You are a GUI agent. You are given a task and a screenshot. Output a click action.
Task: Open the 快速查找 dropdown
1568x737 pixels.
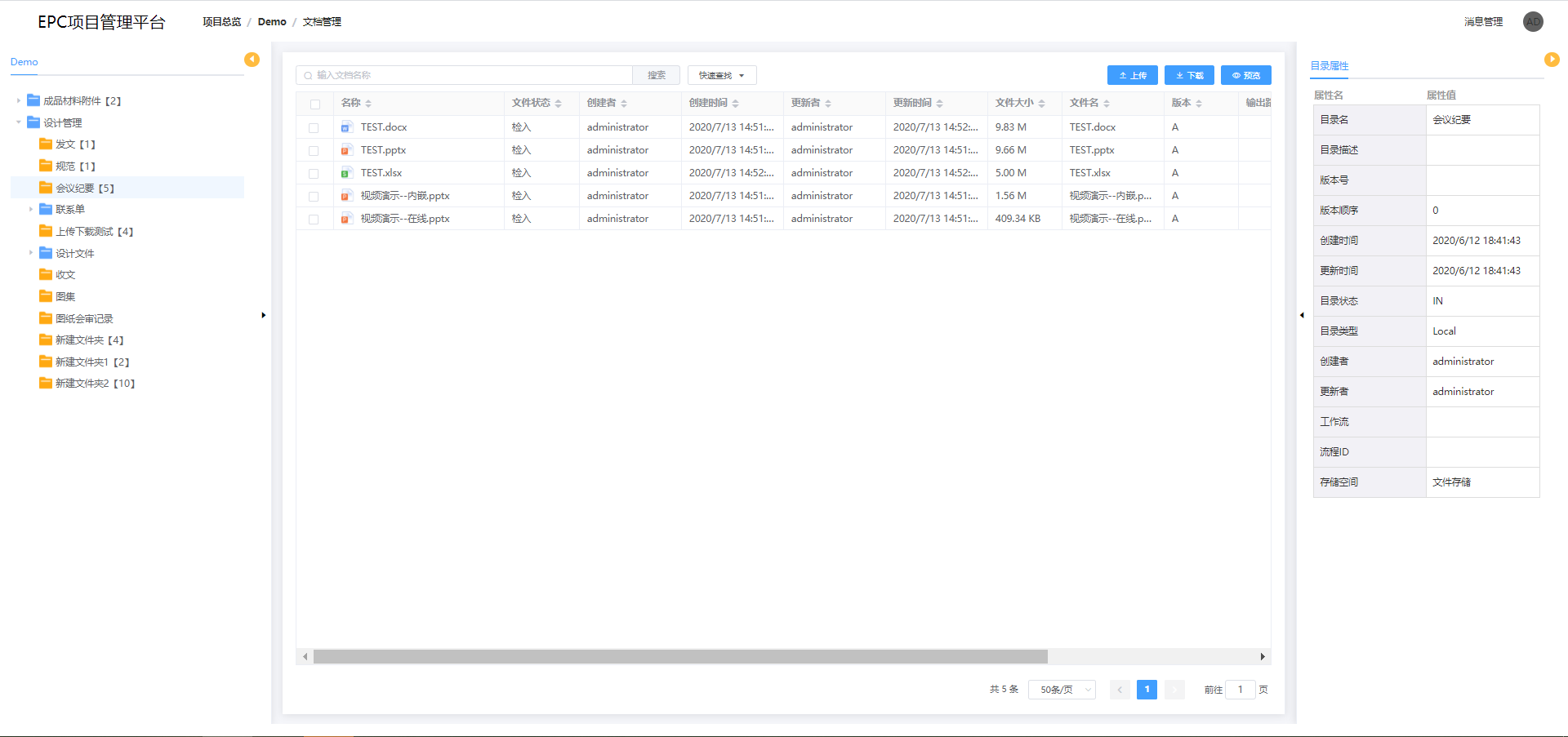pos(721,75)
